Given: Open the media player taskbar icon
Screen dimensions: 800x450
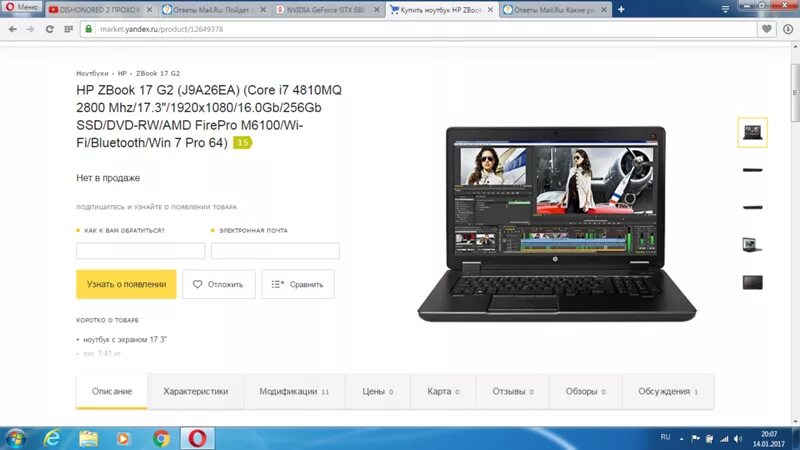Looking at the screenshot, I should tap(123, 439).
